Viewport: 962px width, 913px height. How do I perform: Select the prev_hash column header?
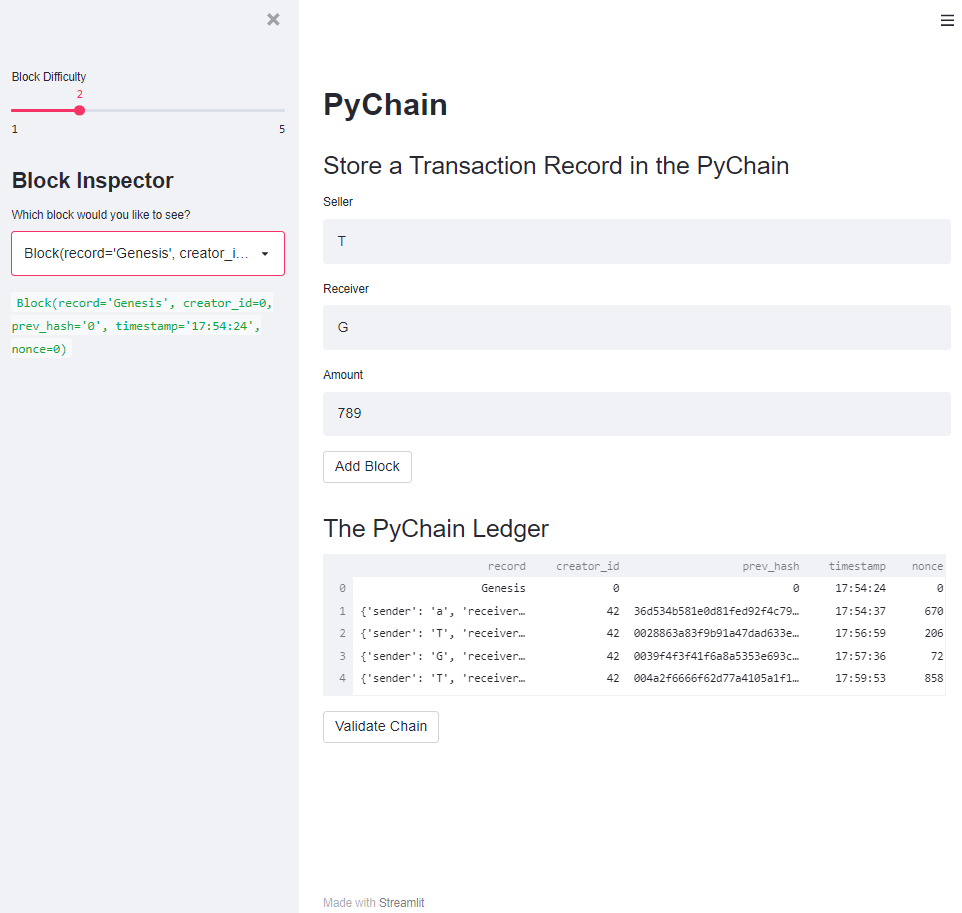pos(771,565)
